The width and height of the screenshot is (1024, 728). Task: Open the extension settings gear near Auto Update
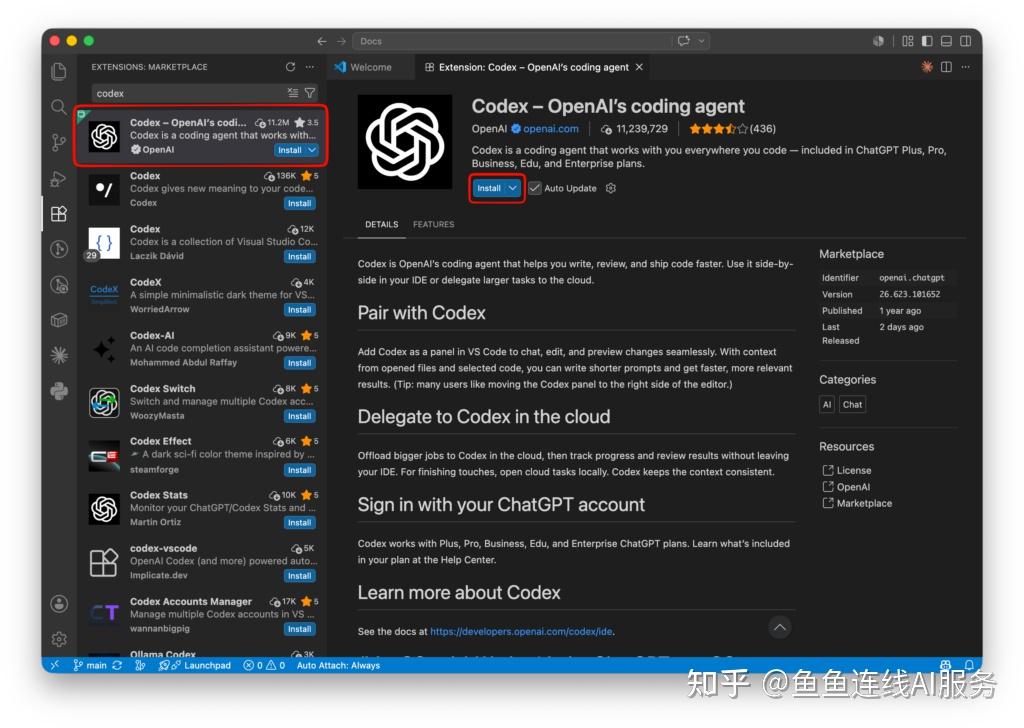pyautogui.click(x=611, y=188)
